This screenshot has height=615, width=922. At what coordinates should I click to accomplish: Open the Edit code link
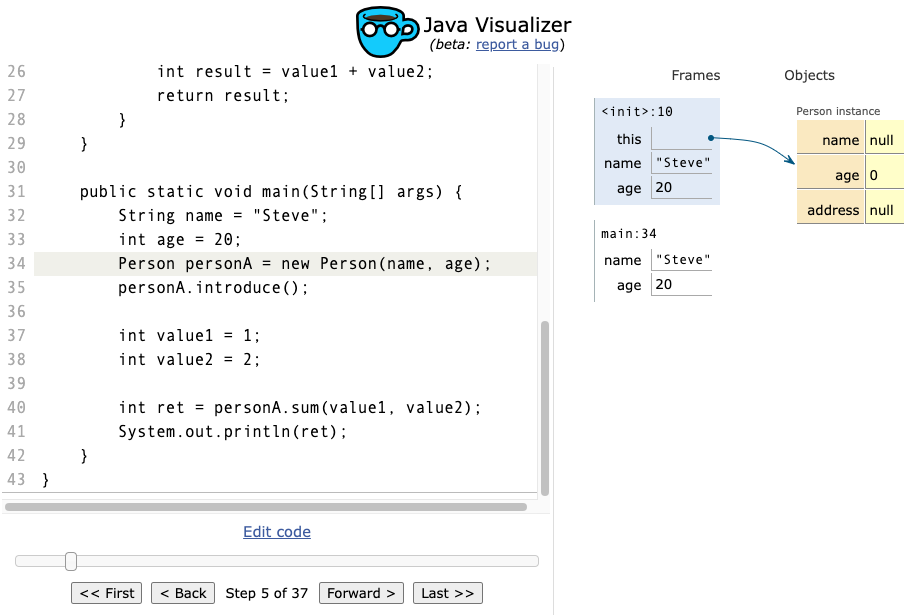tap(277, 532)
